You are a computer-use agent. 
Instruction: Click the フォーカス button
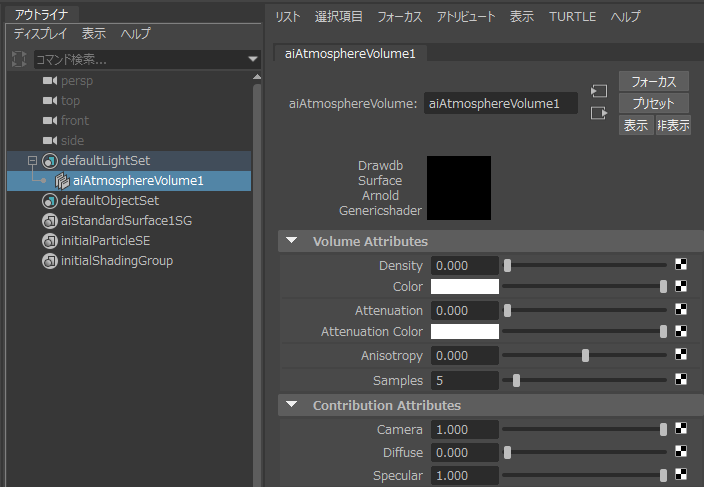[x=654, y=82]
